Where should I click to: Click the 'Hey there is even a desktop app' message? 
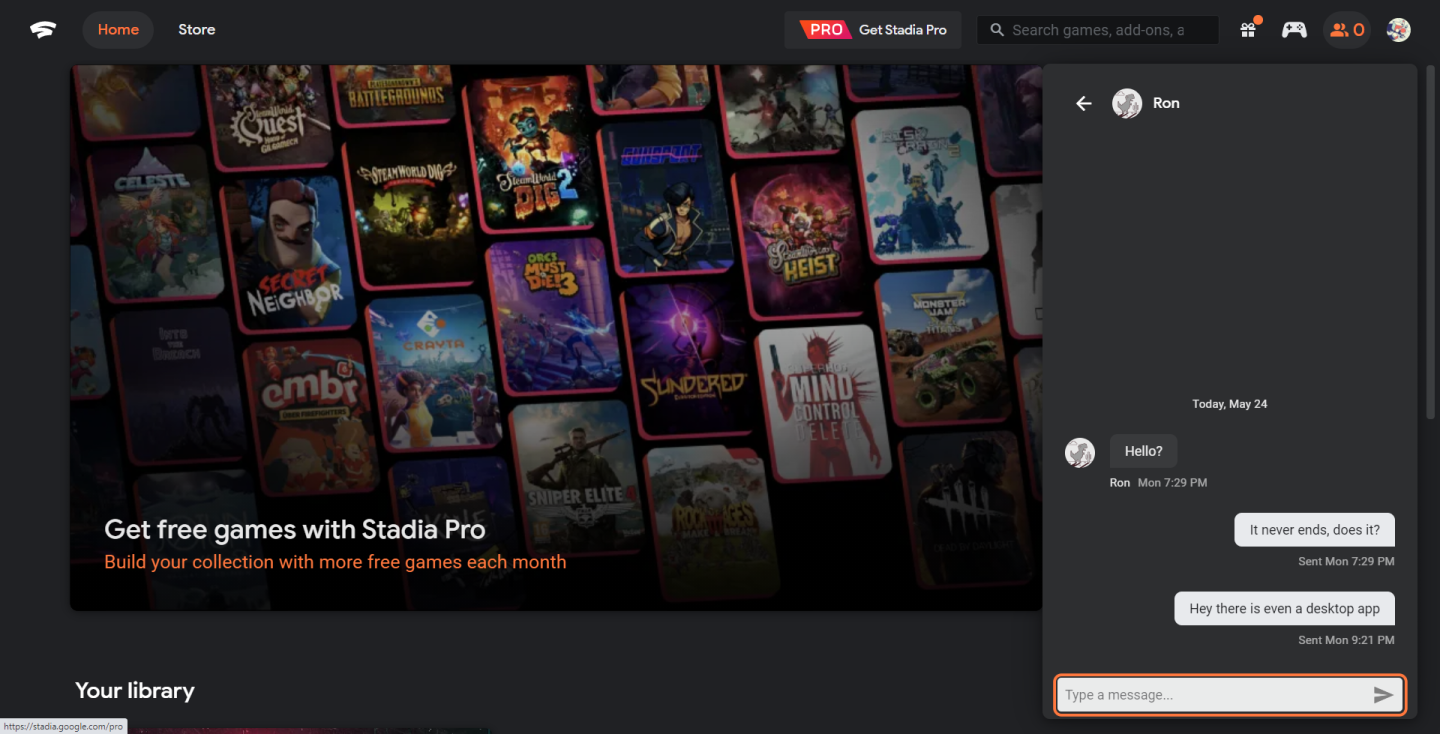pos(1284,608)
